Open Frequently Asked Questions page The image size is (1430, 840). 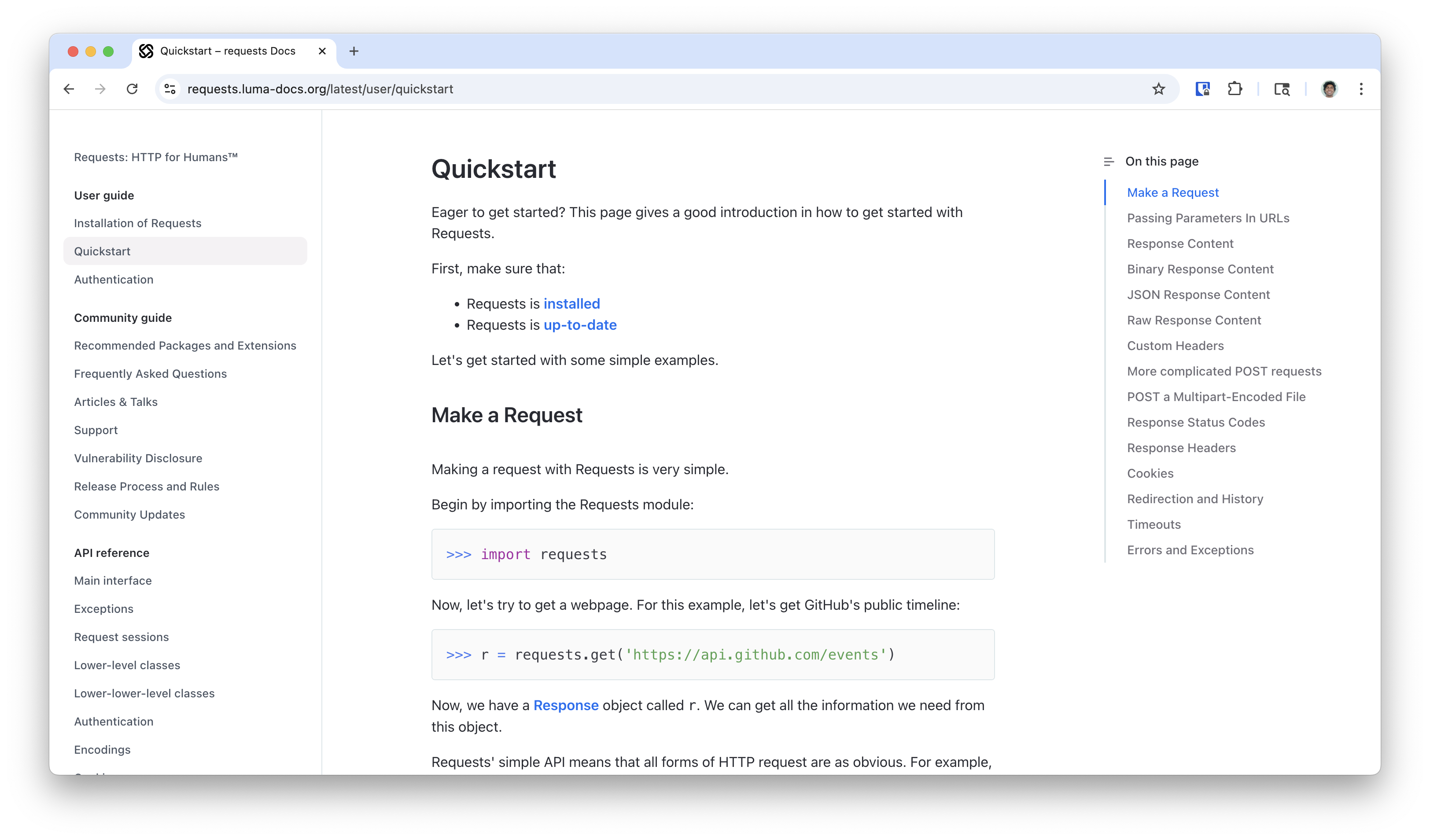151,373
